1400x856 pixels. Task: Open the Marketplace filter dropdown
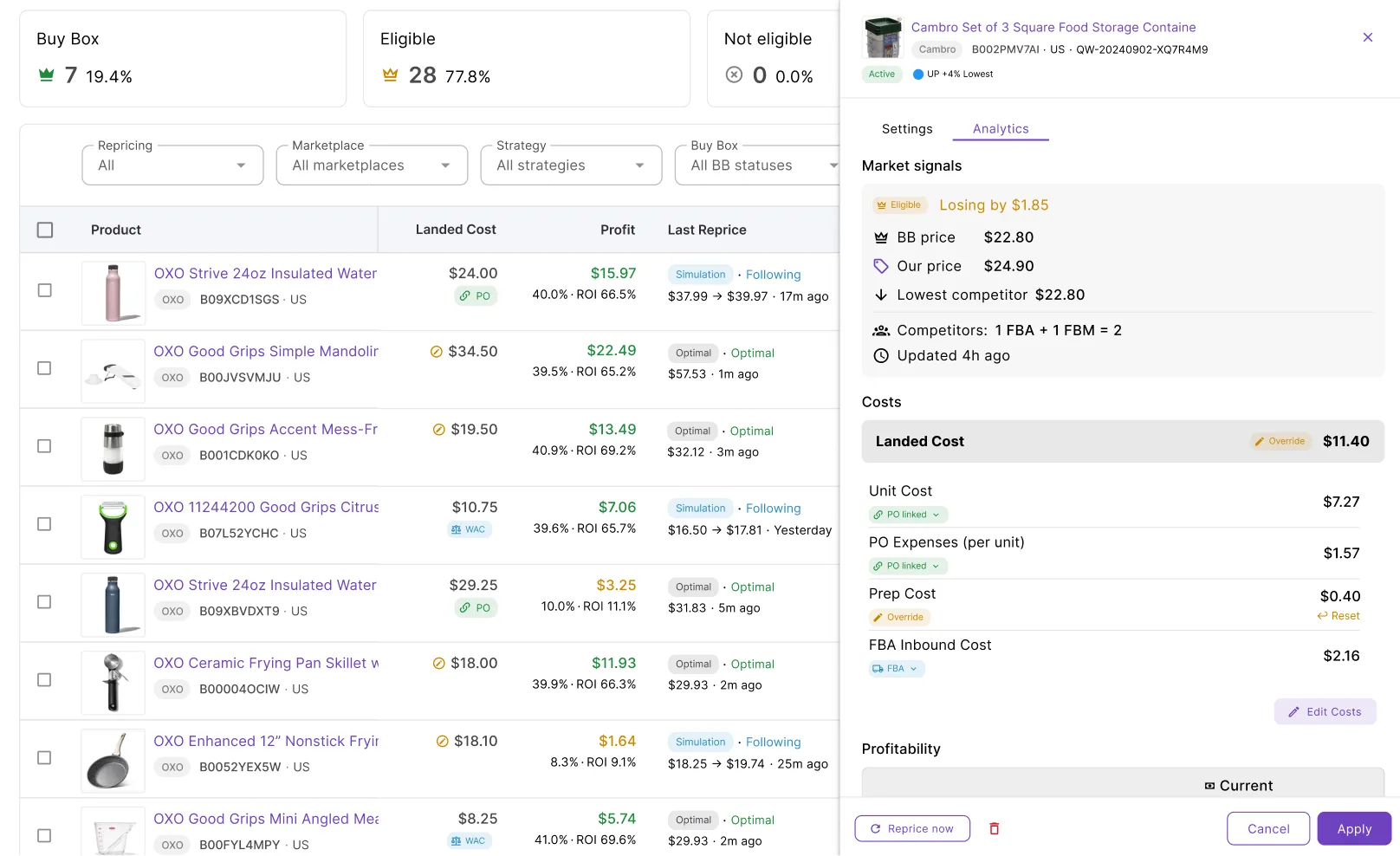click(372, 165)
